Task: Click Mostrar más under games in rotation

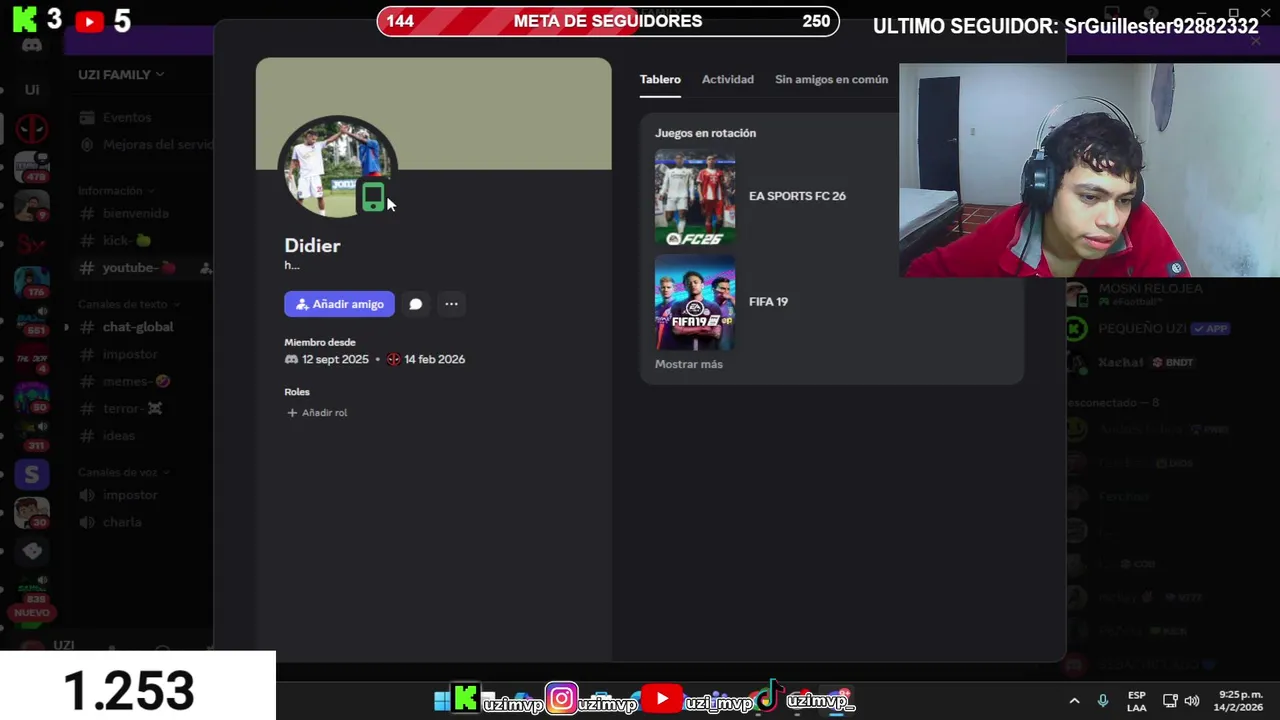Action: 689,364
